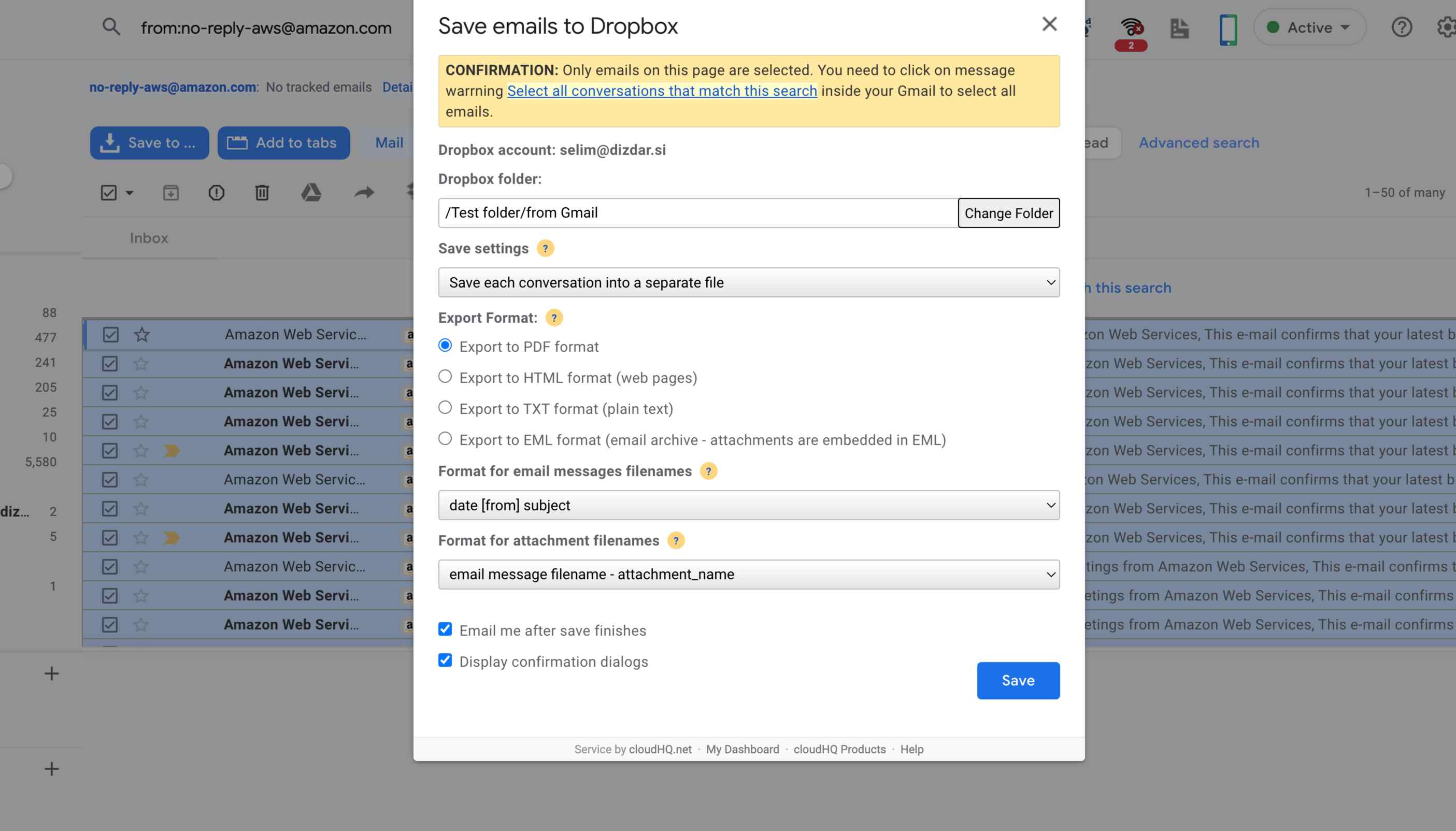The width and height of the screenshot is (1456, 831).
Task: Click the archive icon in Gmail toolbar
Action: (x=170, y=193)
